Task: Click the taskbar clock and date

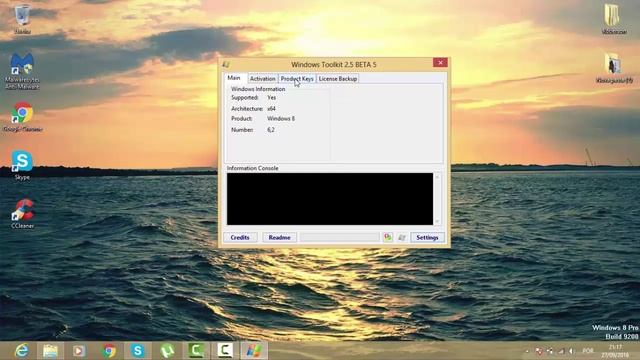Action: pos(615,351)
